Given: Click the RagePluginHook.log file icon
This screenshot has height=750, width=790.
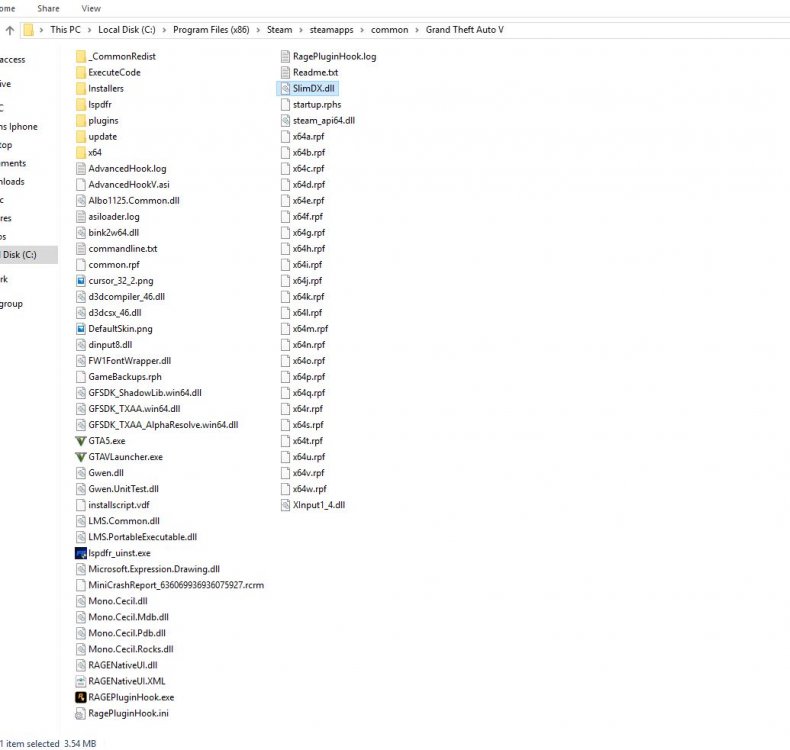Looking at the screenshot, I should tap(285, 56).
